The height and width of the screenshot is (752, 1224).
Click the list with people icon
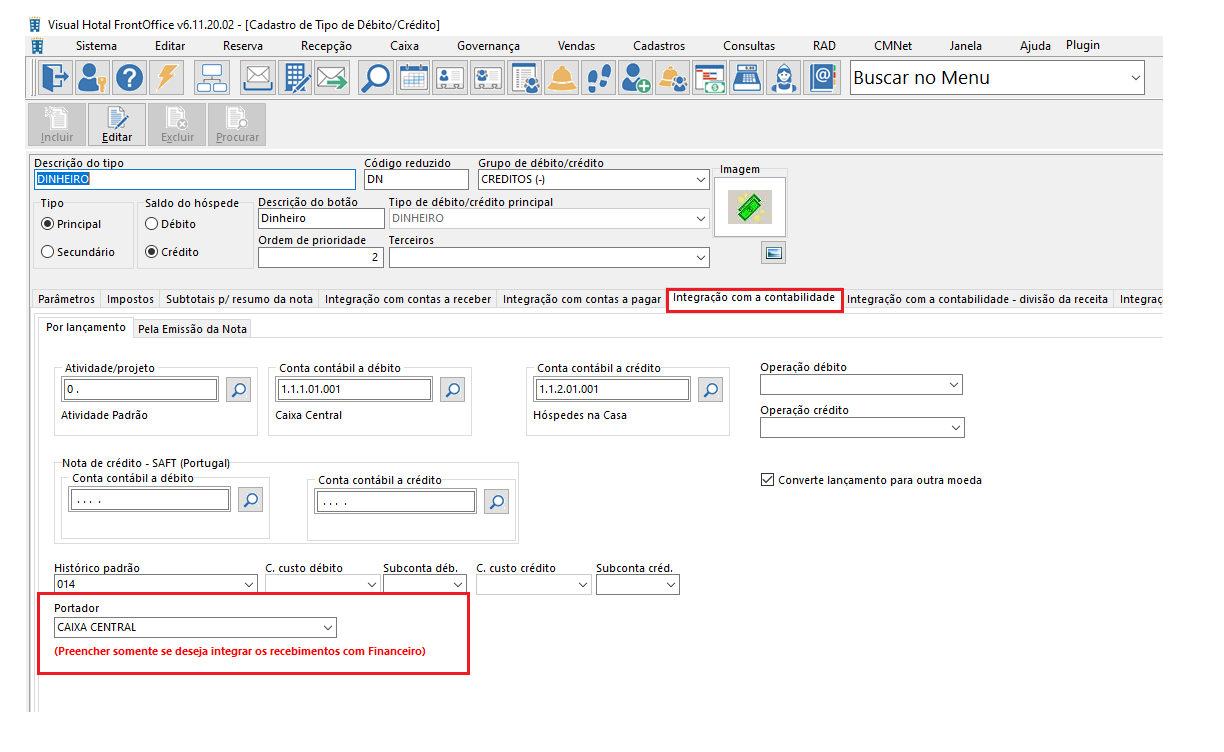point(525,77)
